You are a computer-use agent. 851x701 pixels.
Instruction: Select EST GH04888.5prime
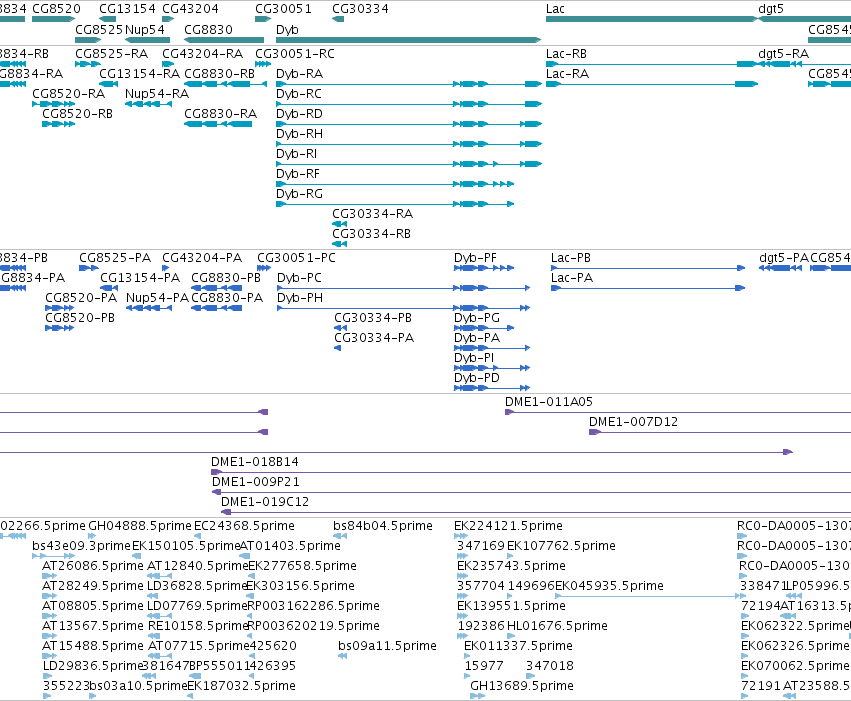point(140,526)
